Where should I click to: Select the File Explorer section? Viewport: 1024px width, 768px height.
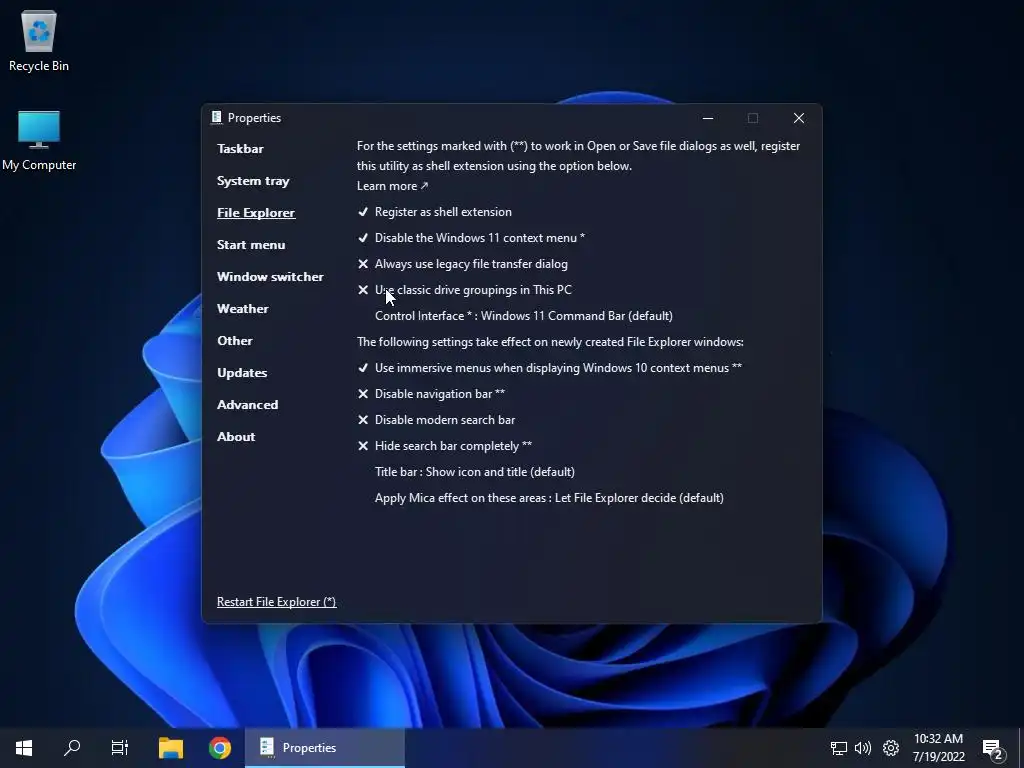point(256,213)
